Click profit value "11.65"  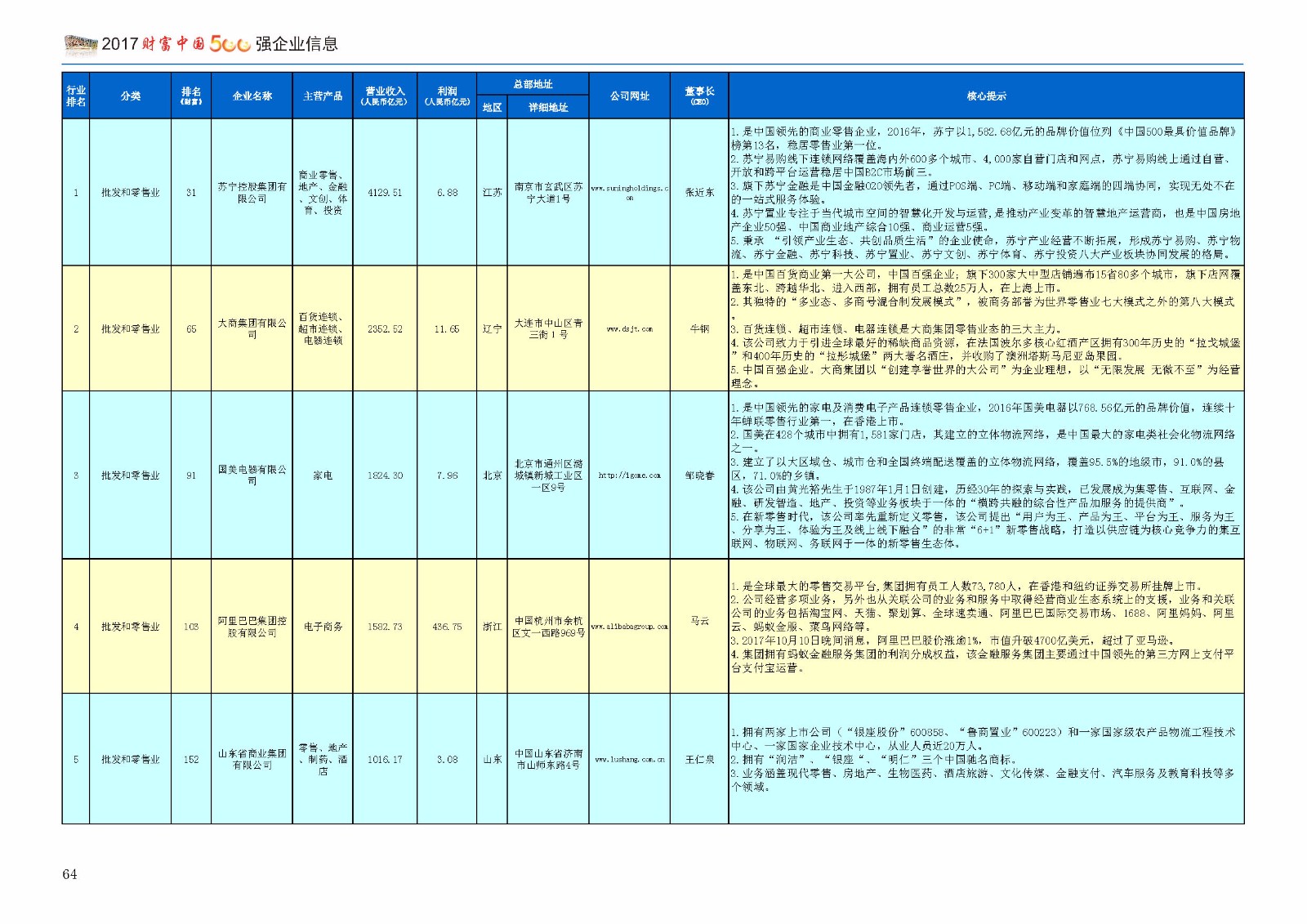[447, 329]
